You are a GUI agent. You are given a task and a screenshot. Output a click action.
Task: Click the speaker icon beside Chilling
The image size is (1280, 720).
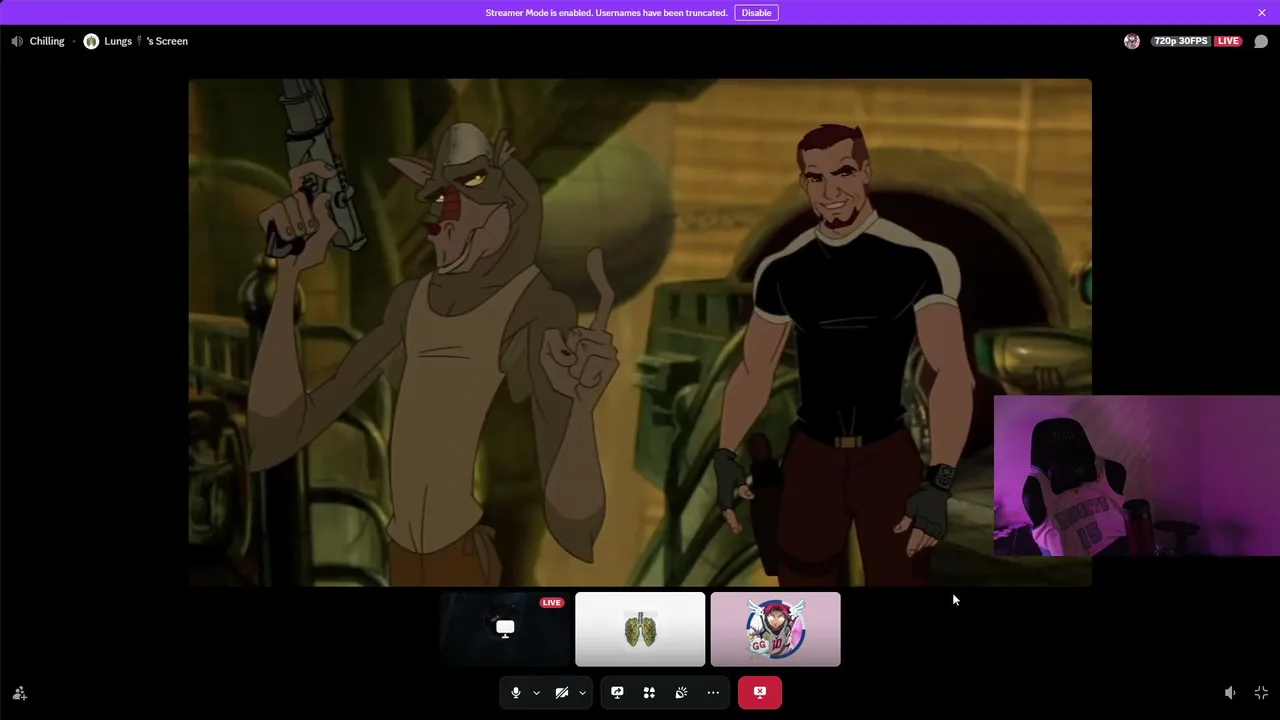pos(17,41)
